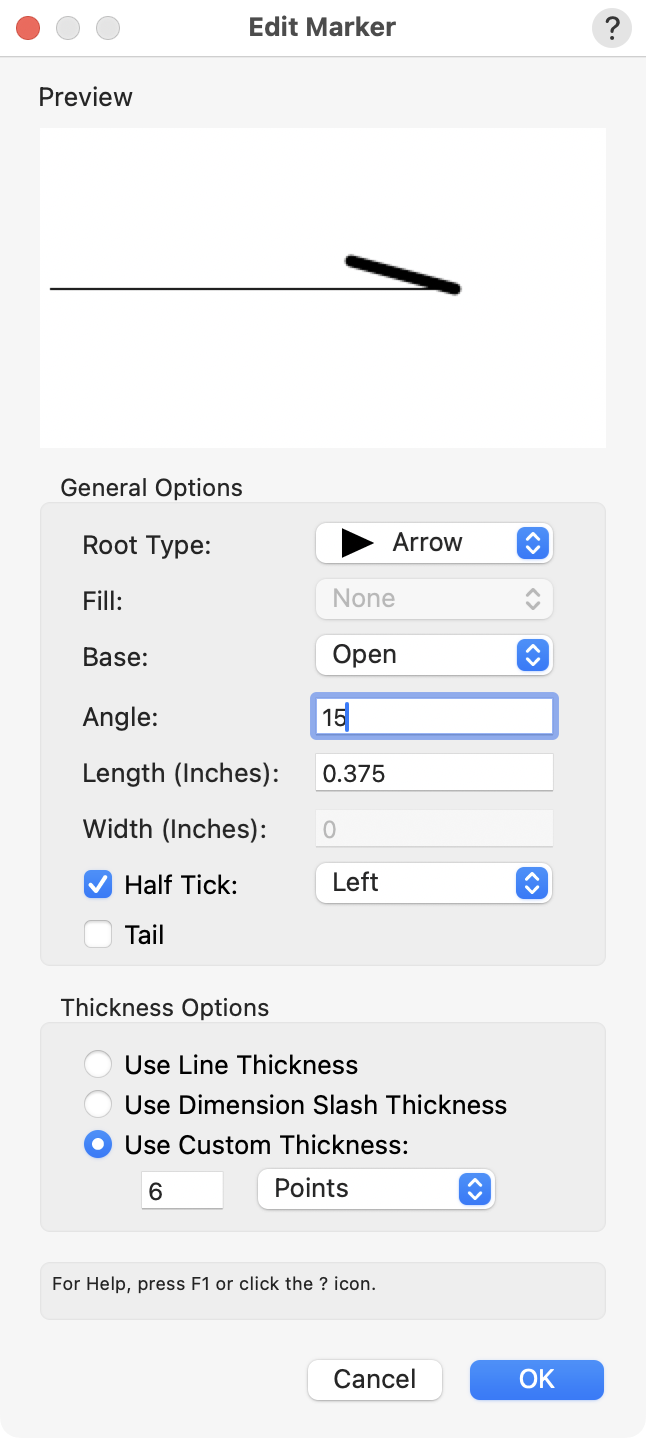This screenshot has width=646, height=1438.
Task: Enable the Tail option
Action: pyautogui.click(x=97, y=934)
